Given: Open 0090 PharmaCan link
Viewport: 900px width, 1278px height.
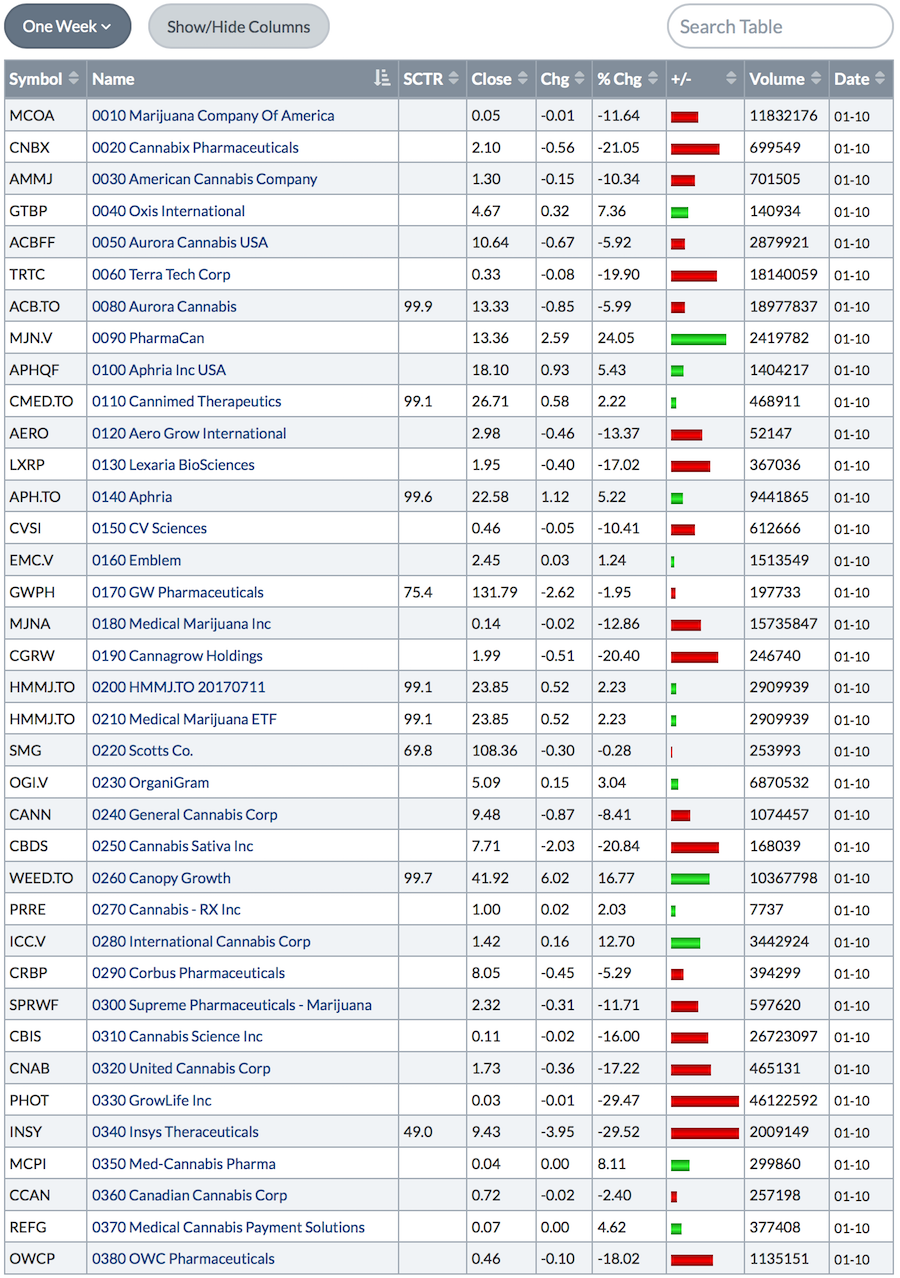Looking at the screenshot, I should click(x=148, y=338).
